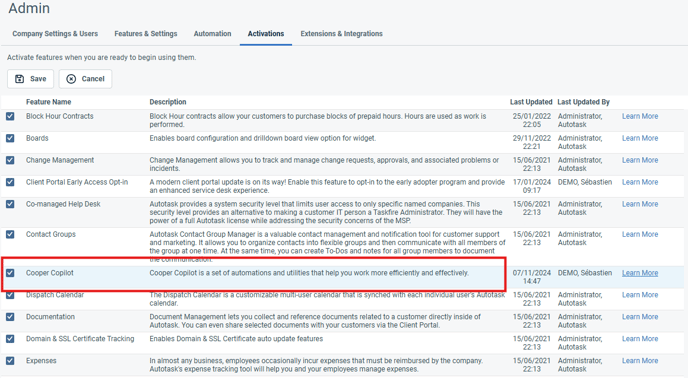This screenshot has width=688, height=378.
Task: Toggle Co-managed Help Desk checkbox
Action: point(10,204)
